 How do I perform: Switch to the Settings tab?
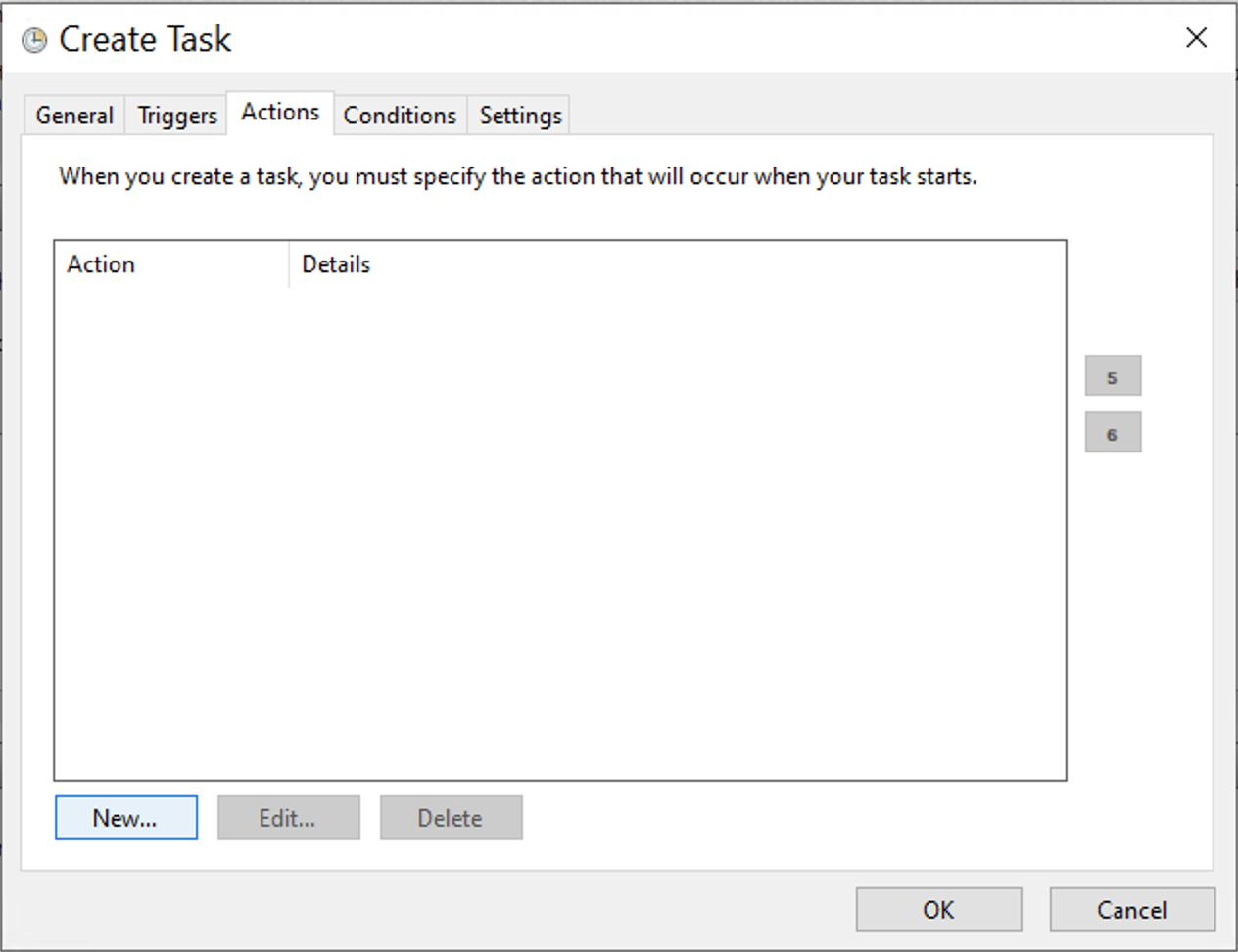click(519, 115)
